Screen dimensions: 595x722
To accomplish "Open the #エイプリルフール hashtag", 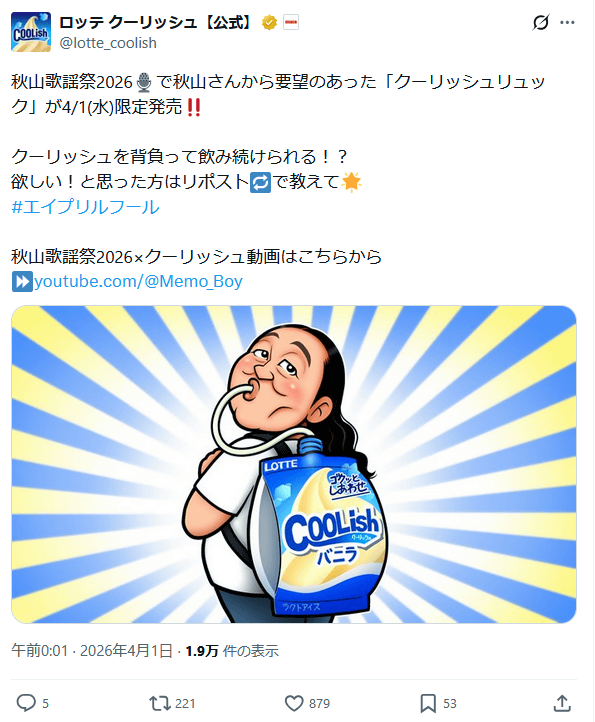I will (x=85, y=207).
